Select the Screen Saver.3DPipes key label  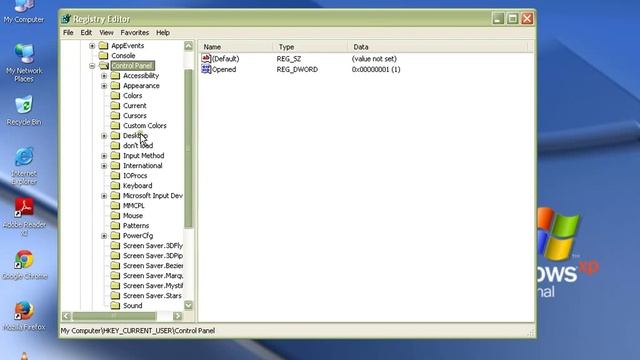click(x=153, y=256)
